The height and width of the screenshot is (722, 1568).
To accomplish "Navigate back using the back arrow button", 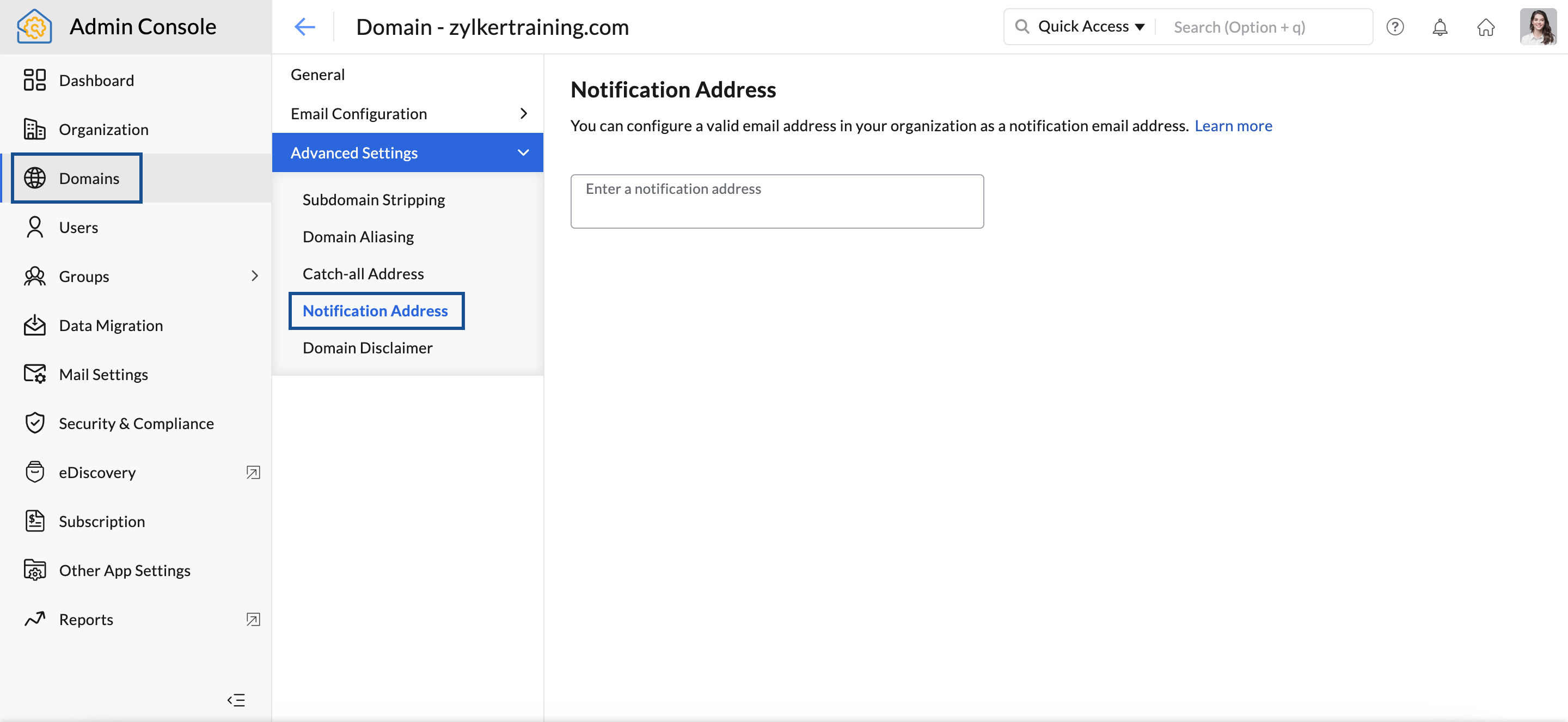I will (x=306, y=27).
